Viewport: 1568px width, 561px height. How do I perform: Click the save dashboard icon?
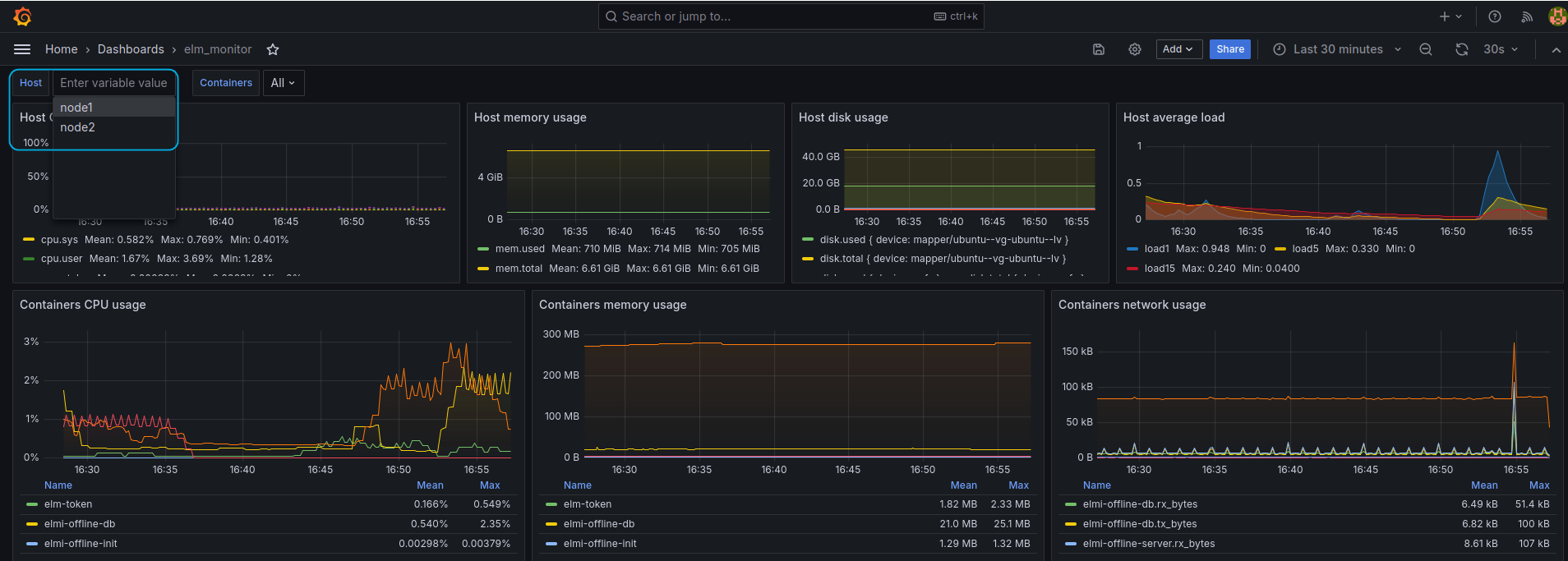click(1099, 49)
